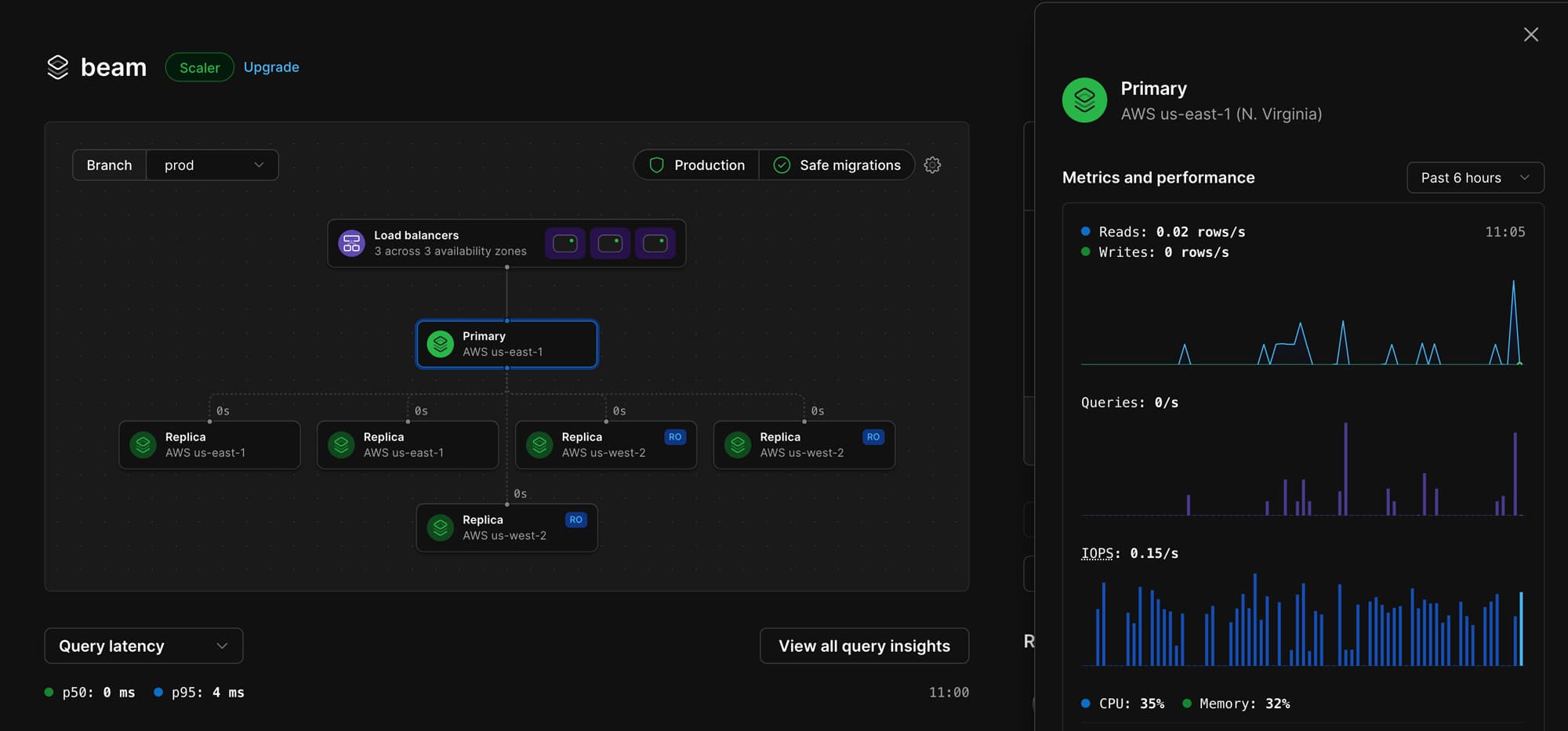
Task: Click the green Memory legend dot
Action: point(1187,704)
